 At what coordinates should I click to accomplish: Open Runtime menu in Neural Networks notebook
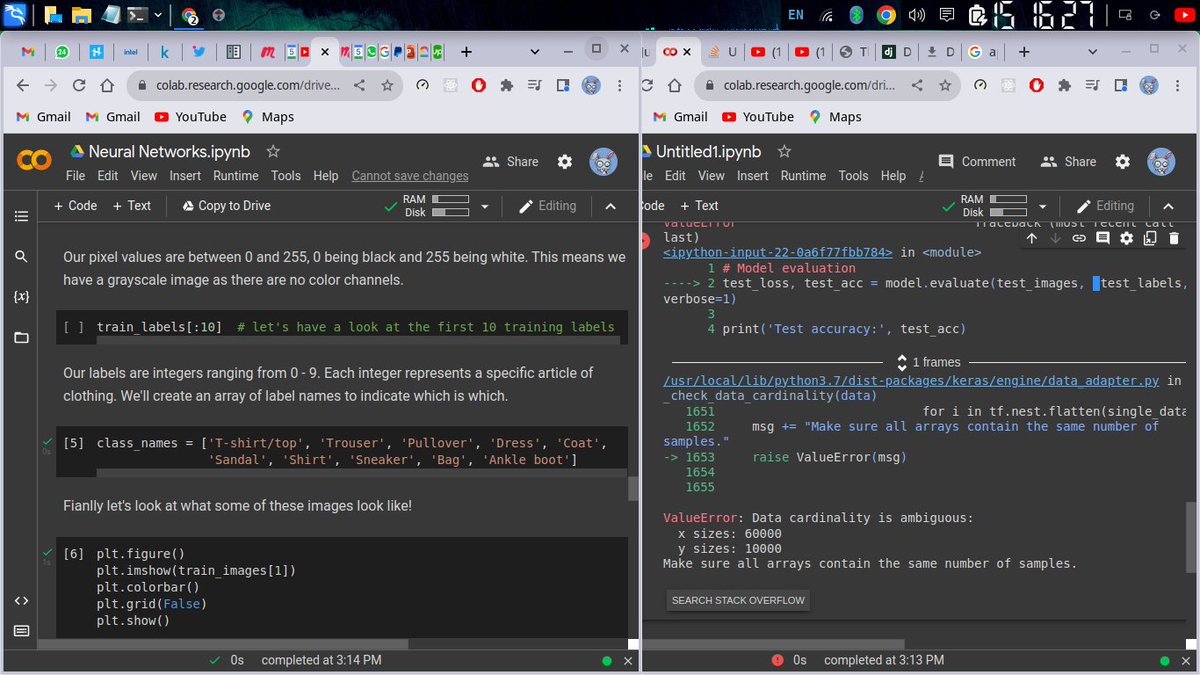pyautogui.click(x=236, y=176)
